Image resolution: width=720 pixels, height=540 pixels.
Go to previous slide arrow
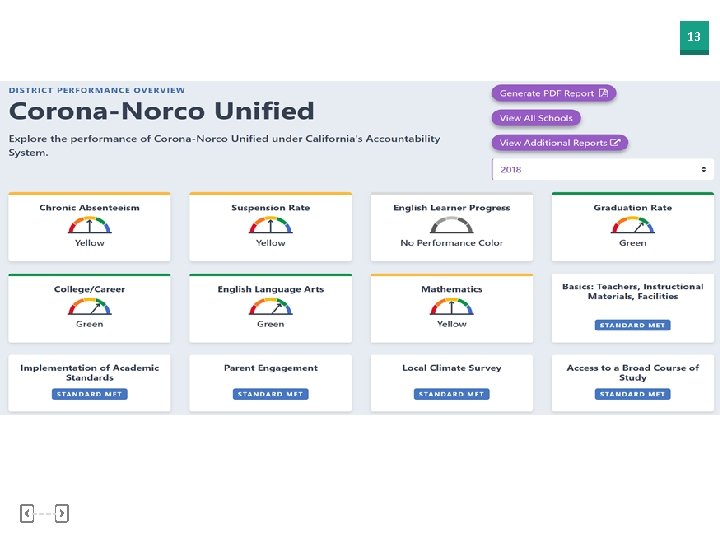(x=27, y=513)
